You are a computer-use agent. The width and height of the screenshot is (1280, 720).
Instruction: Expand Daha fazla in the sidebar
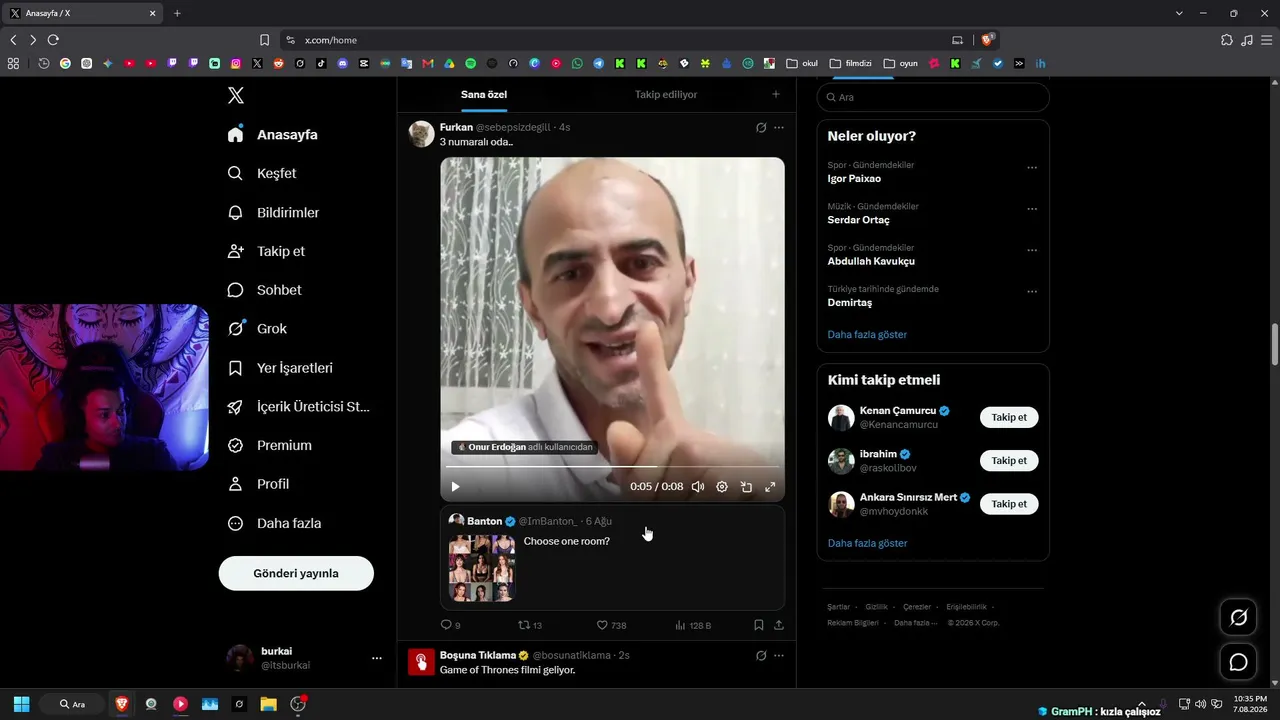[275, 523]
